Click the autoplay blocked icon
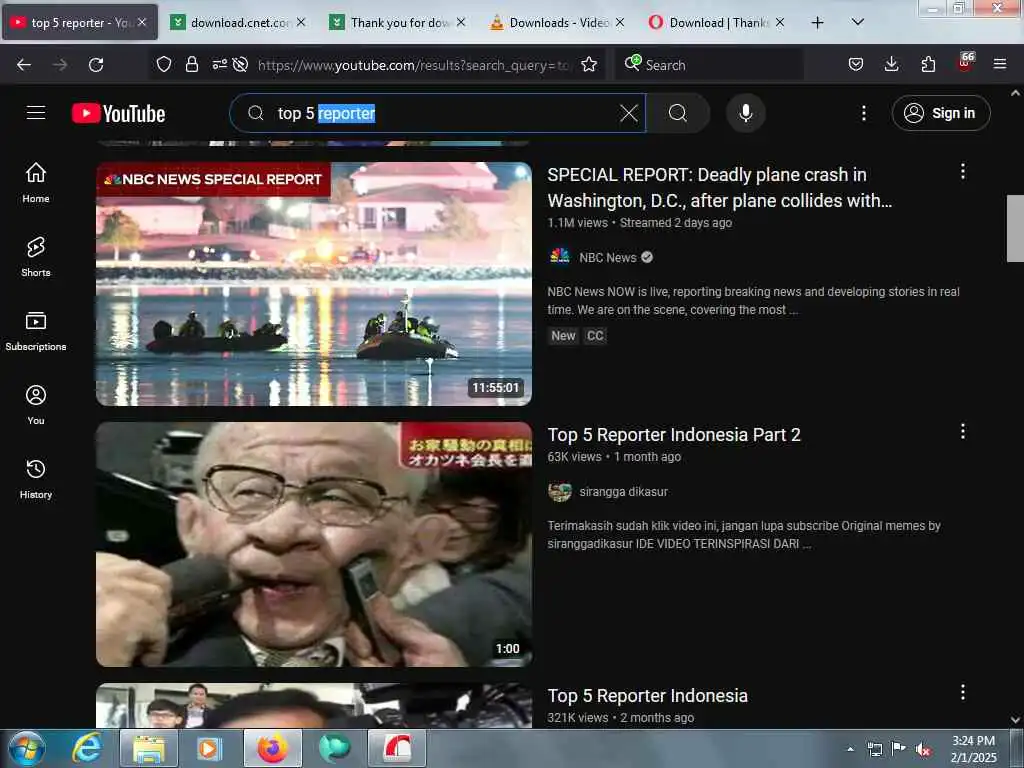The height and width of the screenshot is (768, 1024). [240, 64]
